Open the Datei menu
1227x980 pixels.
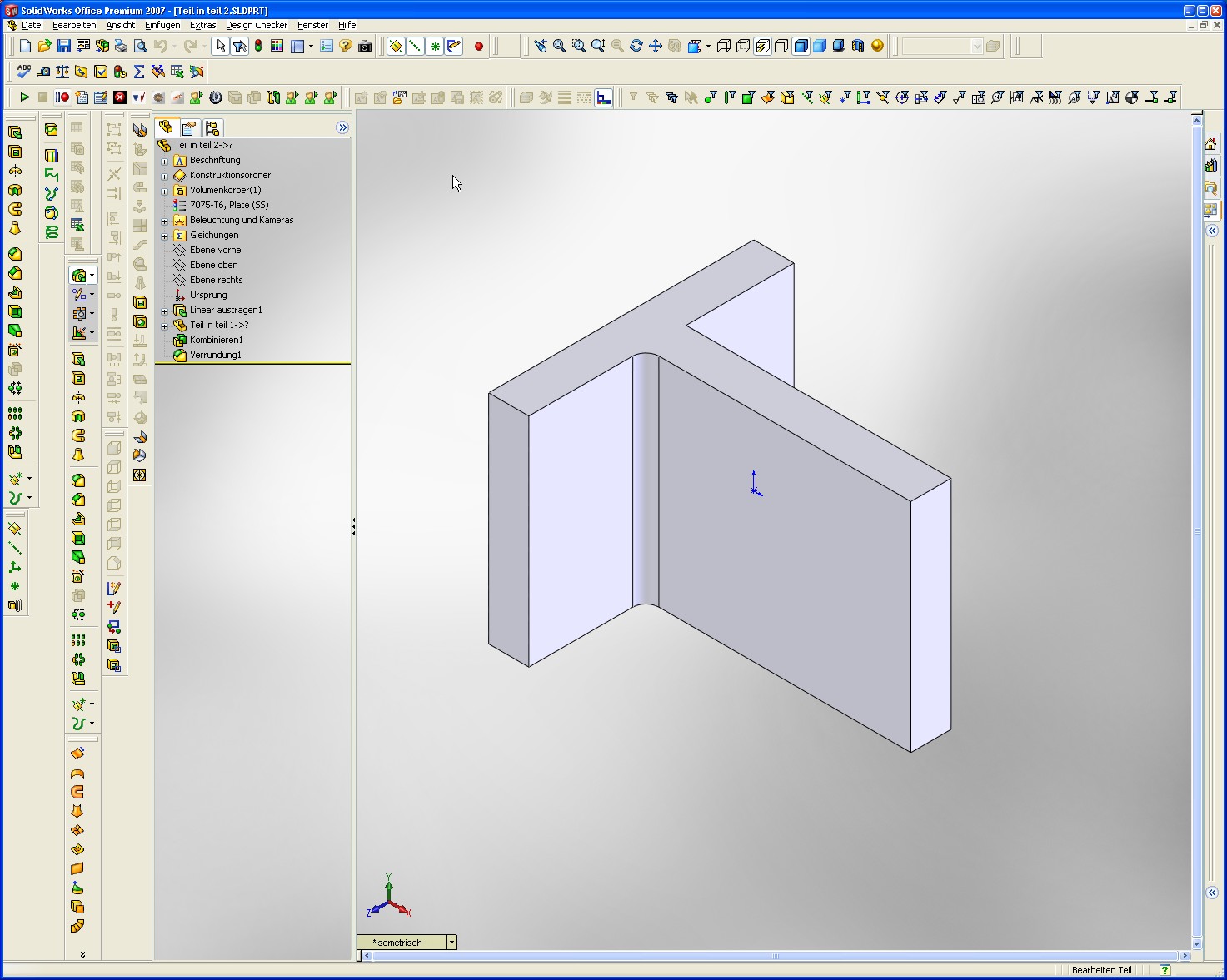pyautogui.click(x=32, y=25)
